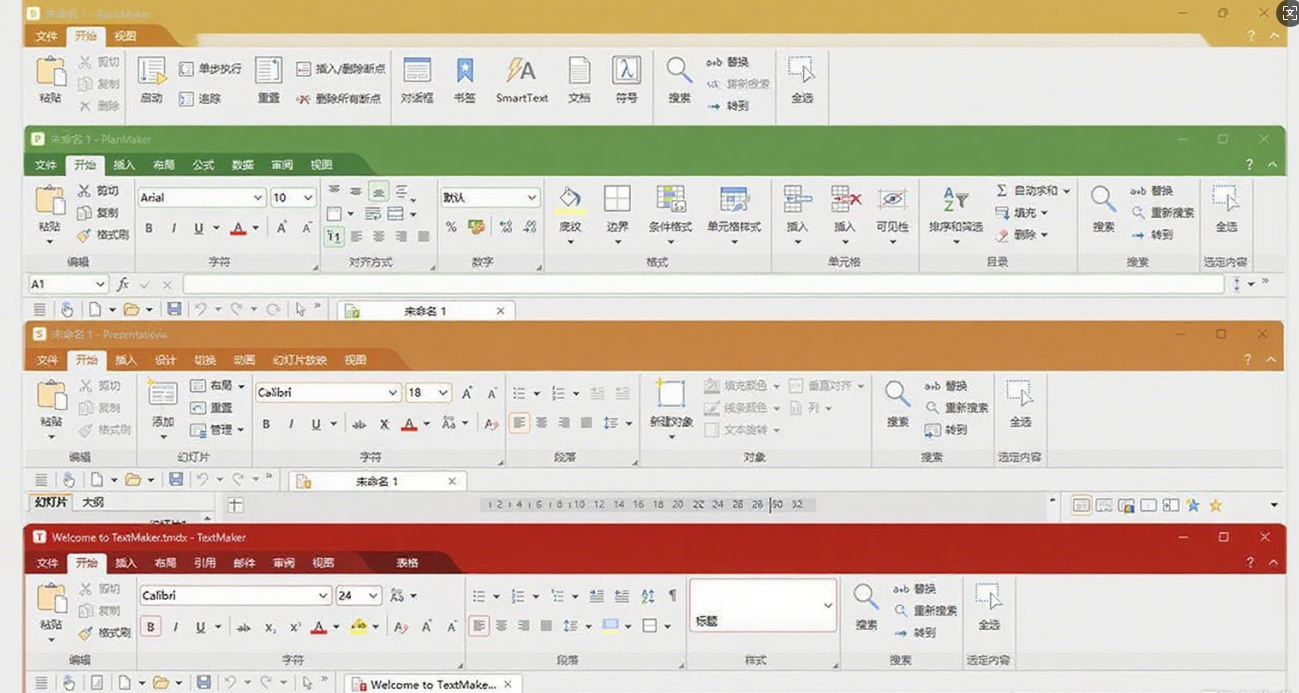The image size is (1299, 693).
Task: Click the save disk icon in TextMaker toolbar
Action: (204, 683)
